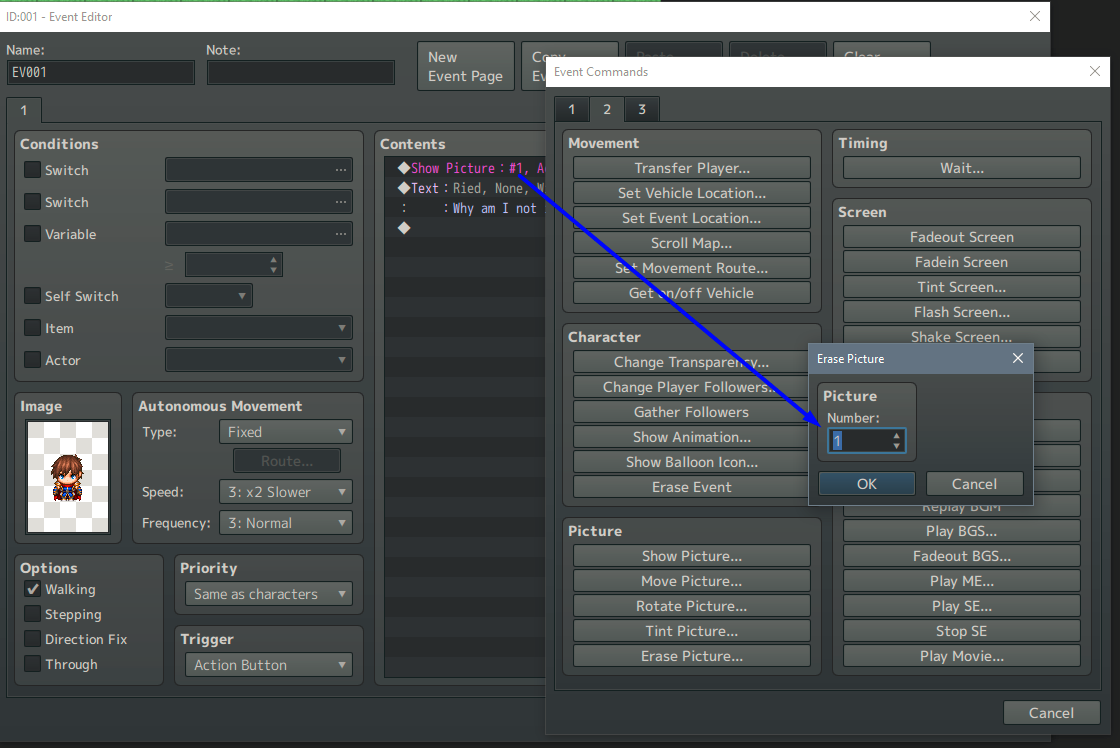Choose the Gather Followers command
1120x748 pixels.
691,412
